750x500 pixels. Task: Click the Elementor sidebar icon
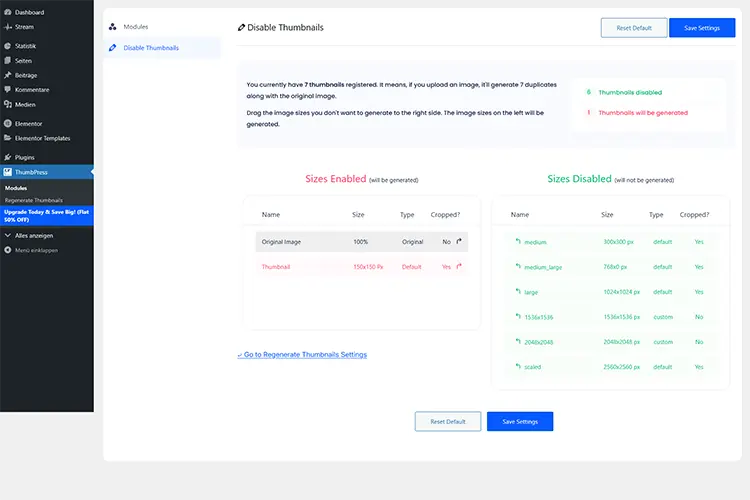click(x=8, y=123)
